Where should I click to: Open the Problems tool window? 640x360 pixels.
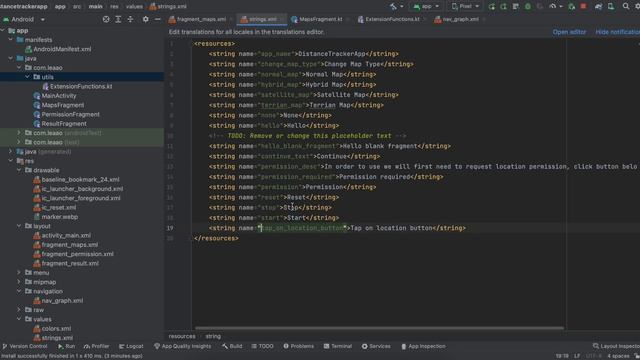[298, 346]
